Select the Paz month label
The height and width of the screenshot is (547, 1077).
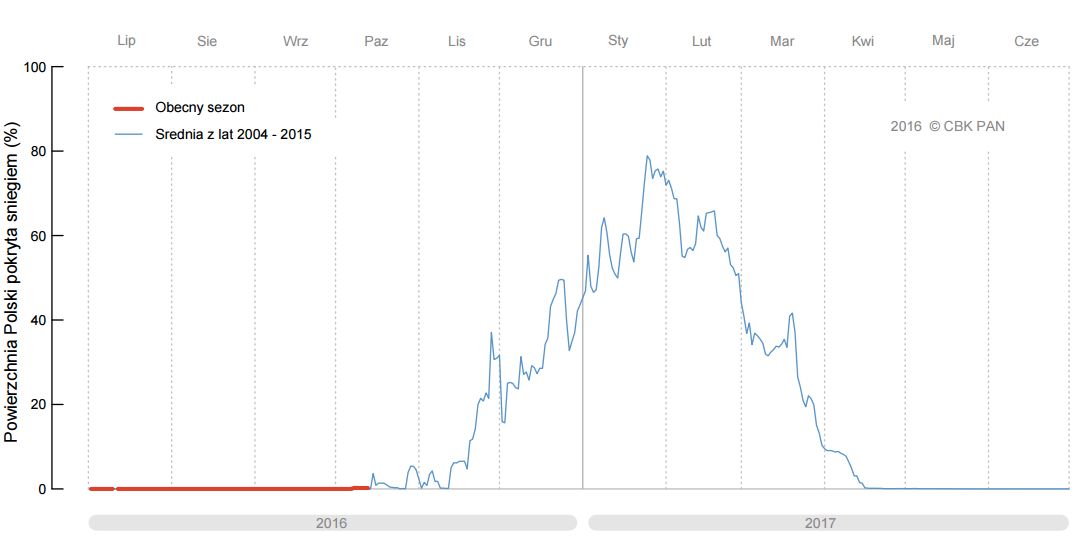tap(376, 41)
